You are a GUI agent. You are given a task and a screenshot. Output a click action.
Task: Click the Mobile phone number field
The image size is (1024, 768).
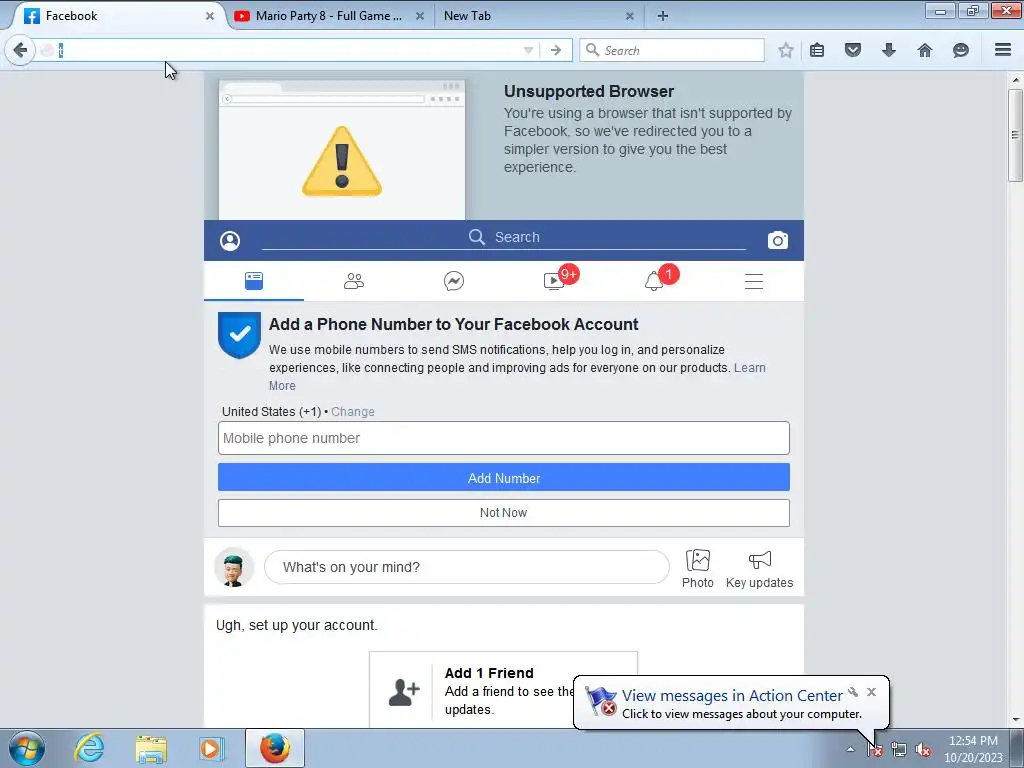click(504, 438)
